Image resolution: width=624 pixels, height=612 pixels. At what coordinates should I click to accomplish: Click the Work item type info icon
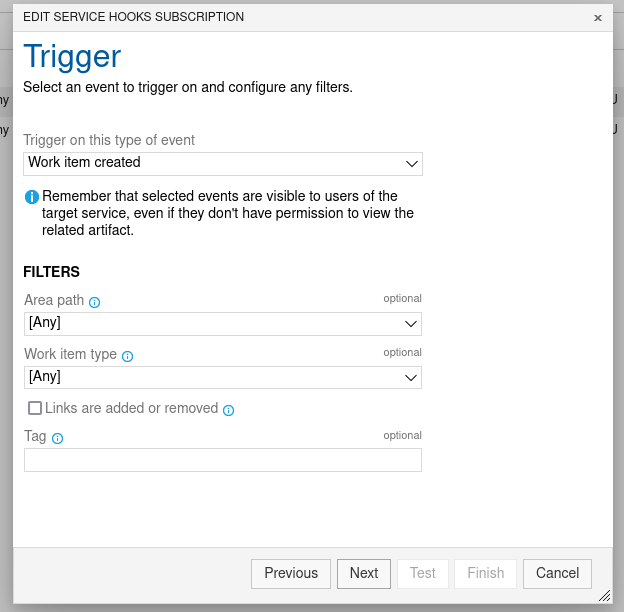click(x=127, y=356)
